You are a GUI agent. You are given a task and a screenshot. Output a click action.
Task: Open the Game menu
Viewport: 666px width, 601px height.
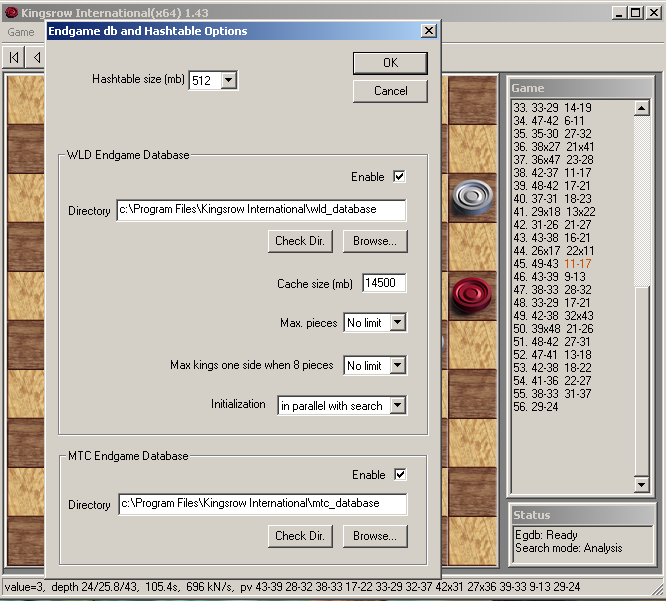(x=20, y=32)
